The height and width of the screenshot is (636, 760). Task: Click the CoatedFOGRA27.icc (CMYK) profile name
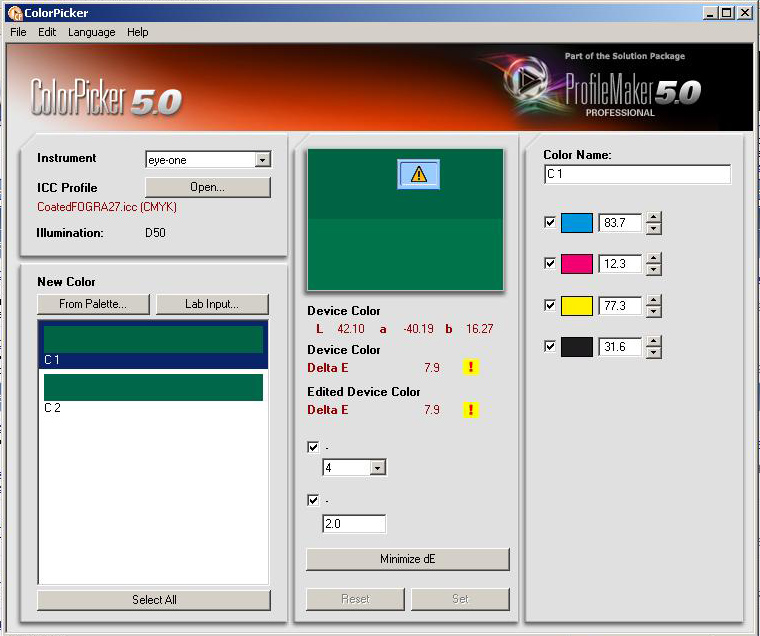107,207
